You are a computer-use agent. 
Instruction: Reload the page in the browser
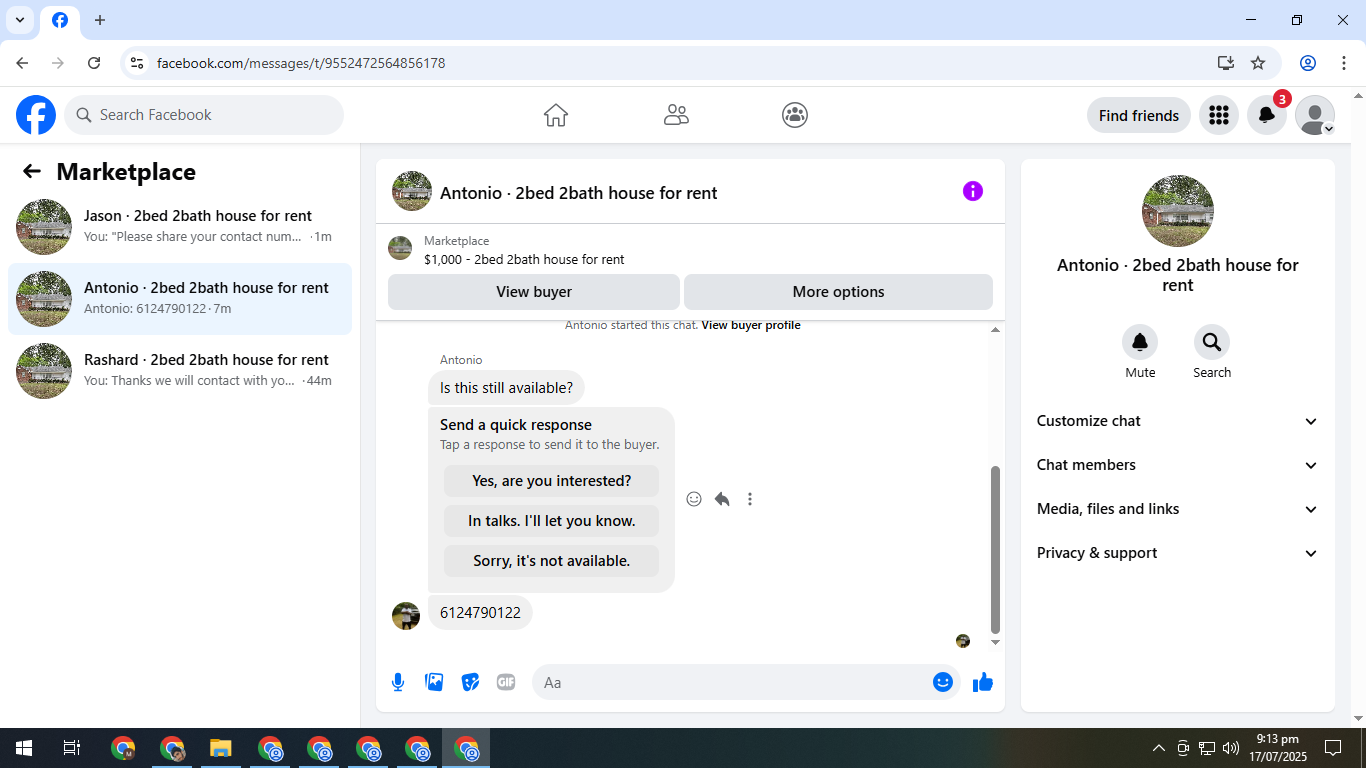pyautogui.click(x=94, y=63)
